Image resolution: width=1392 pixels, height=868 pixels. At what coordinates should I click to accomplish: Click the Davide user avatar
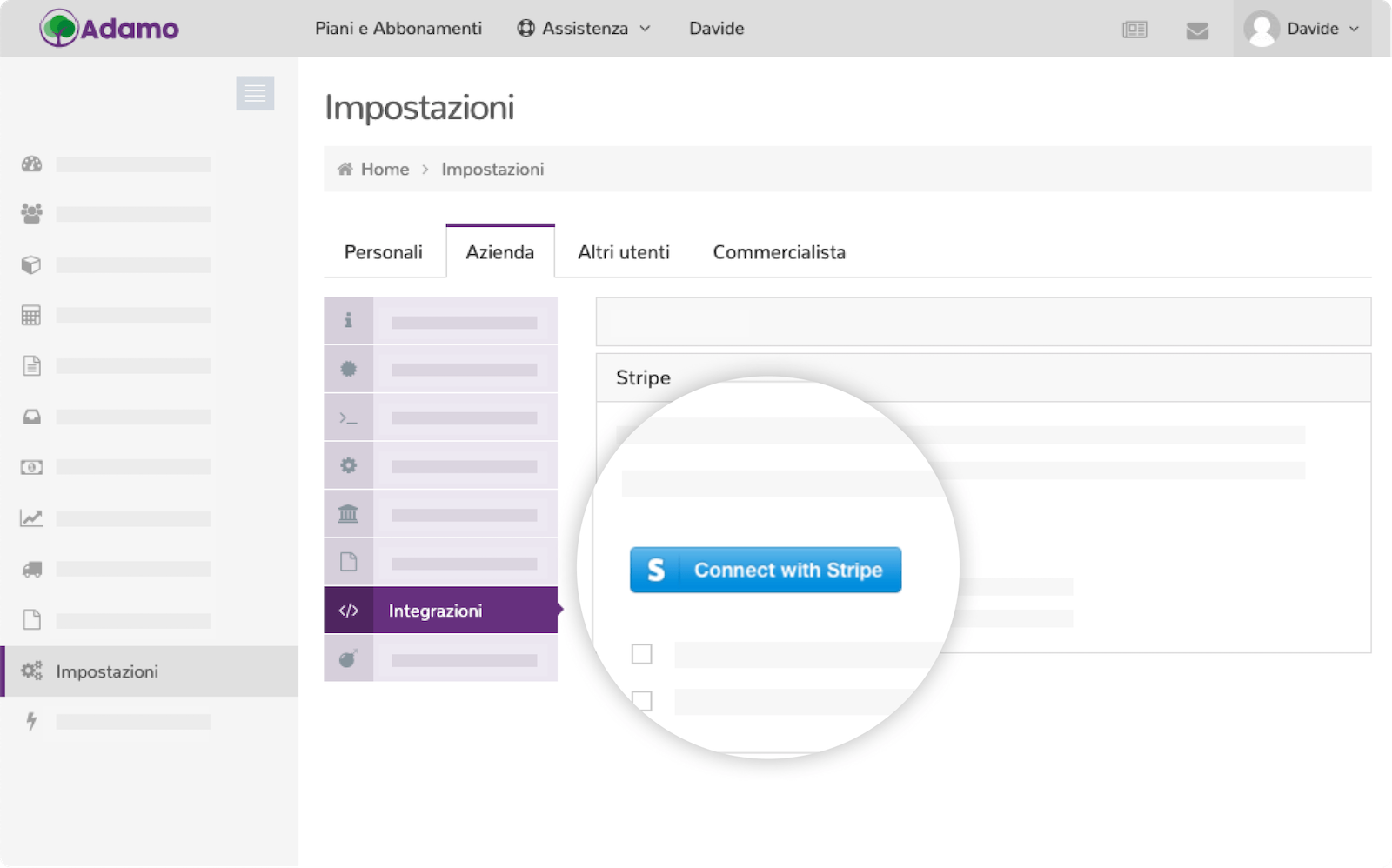(x=1261, y=29)
